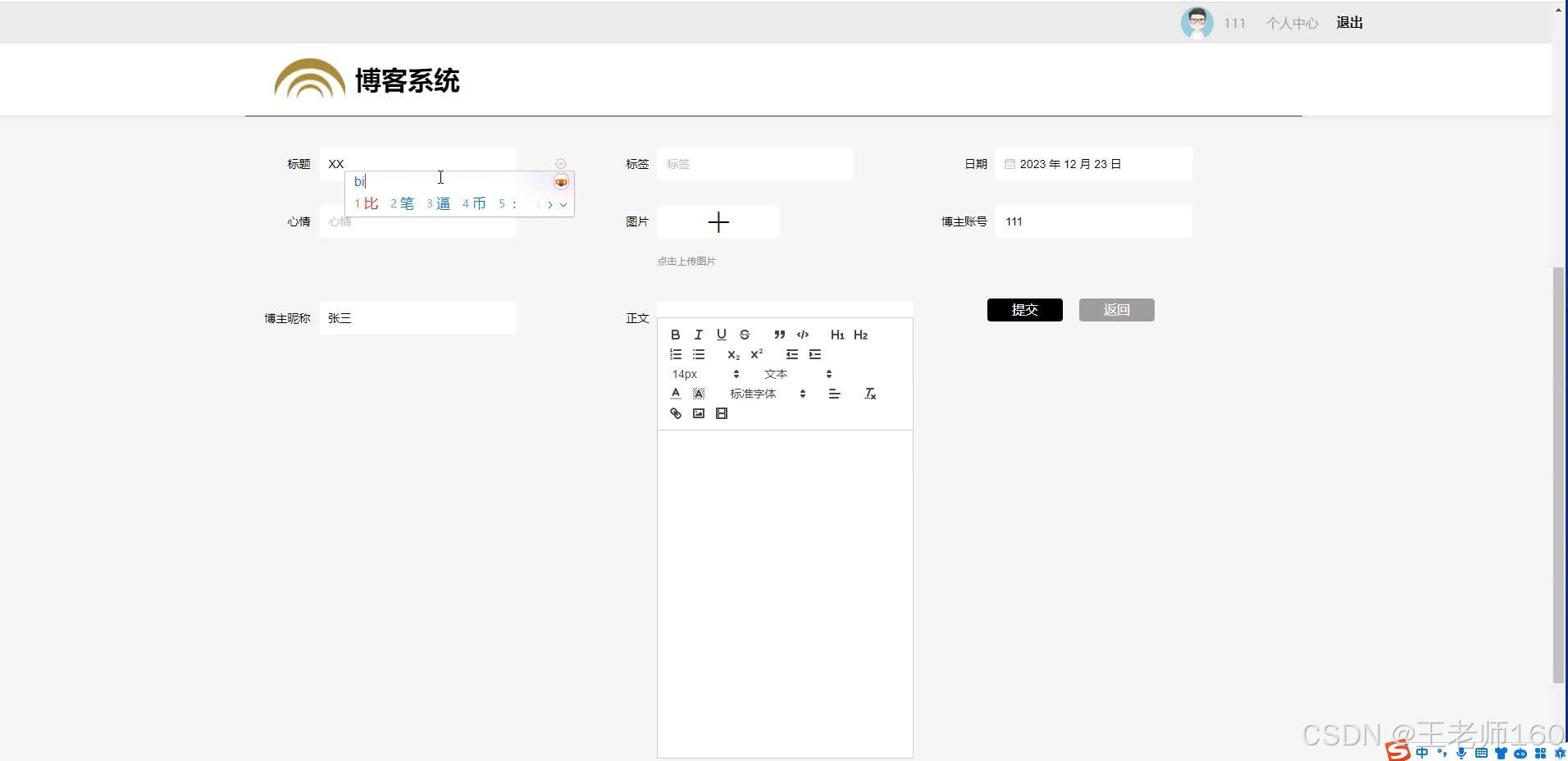Clear the 标题 title field
Image resolution: width=1568 pixels, height=761 pixels.
[x=561, y=164]
